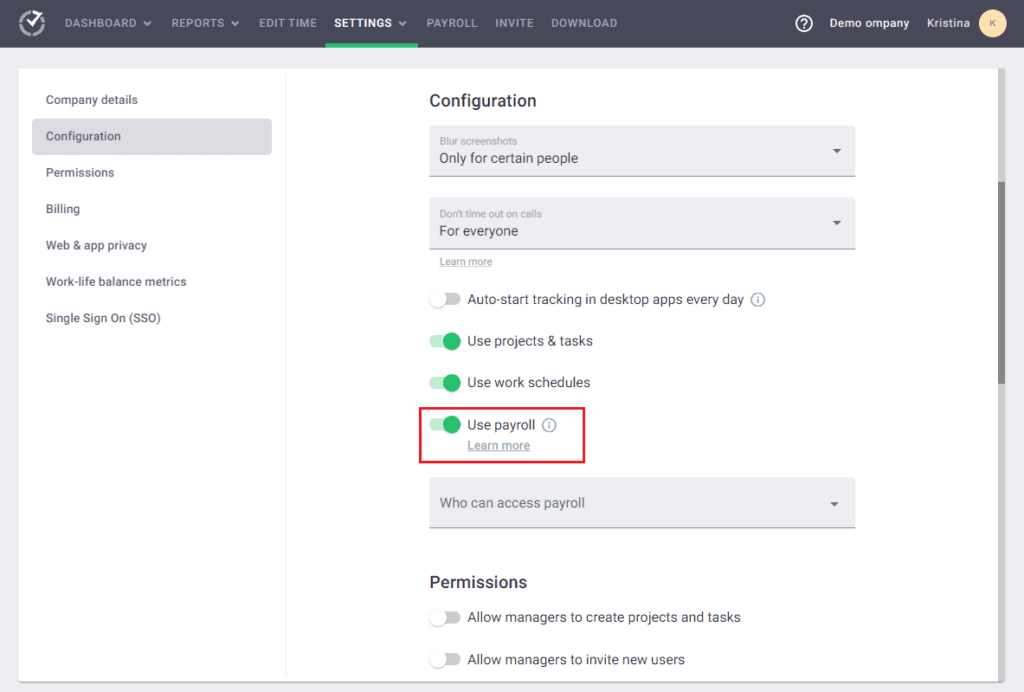Enable managers to create projects and tasks
The image size is (1024, 692).
(445, 617)
